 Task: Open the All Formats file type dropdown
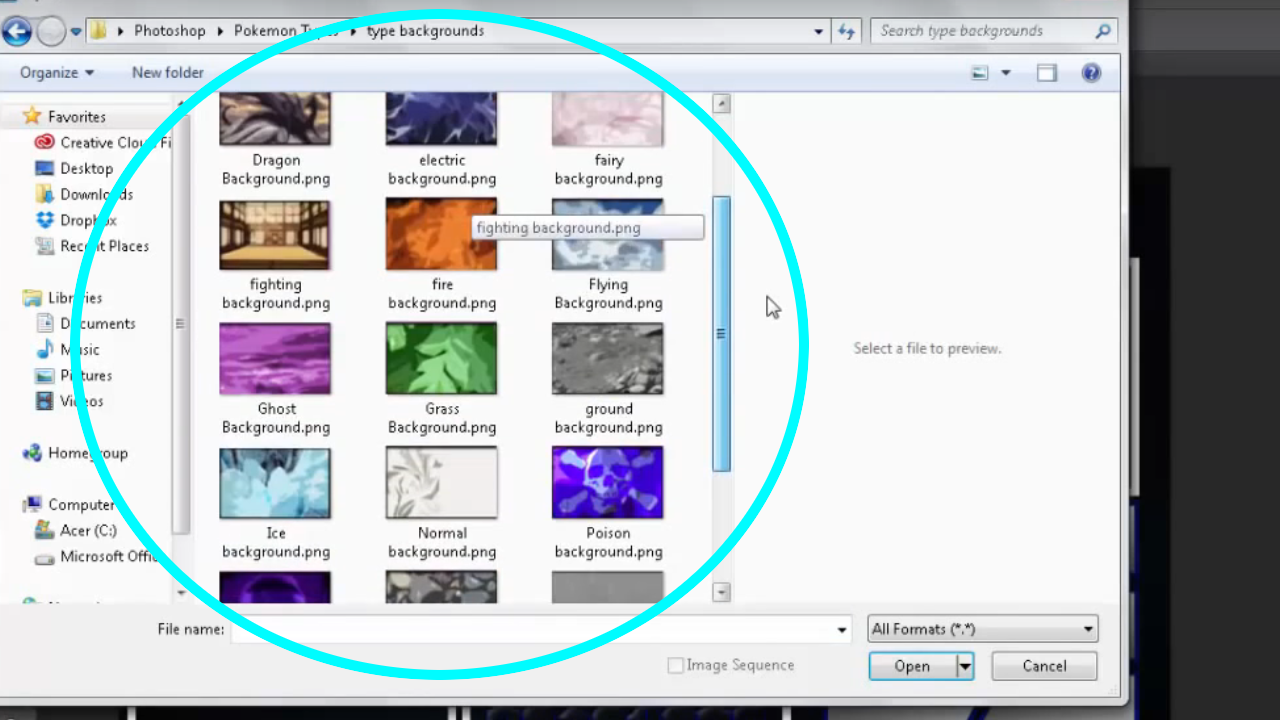point(982,629)
